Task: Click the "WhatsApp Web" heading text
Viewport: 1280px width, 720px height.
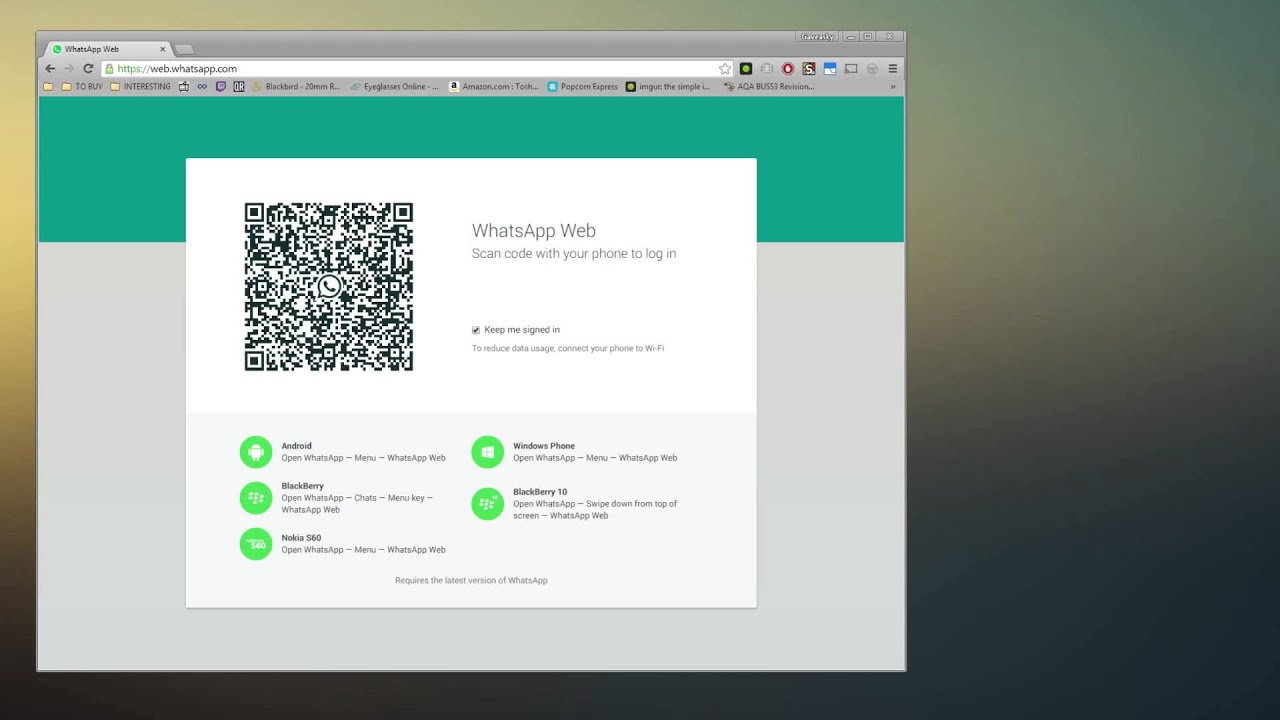Action: [x=534, y=231]
